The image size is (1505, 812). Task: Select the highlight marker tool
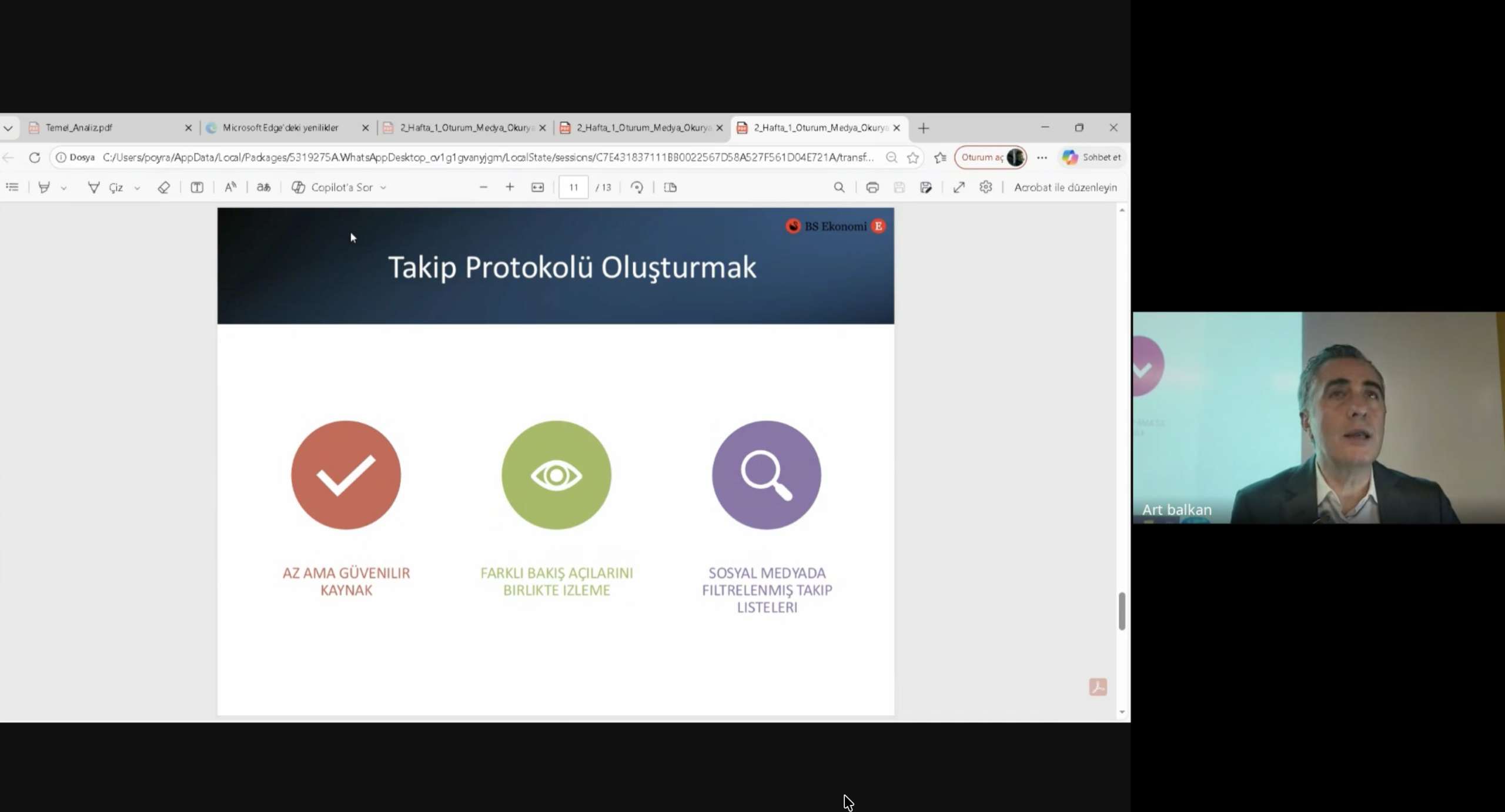(44, 187)
